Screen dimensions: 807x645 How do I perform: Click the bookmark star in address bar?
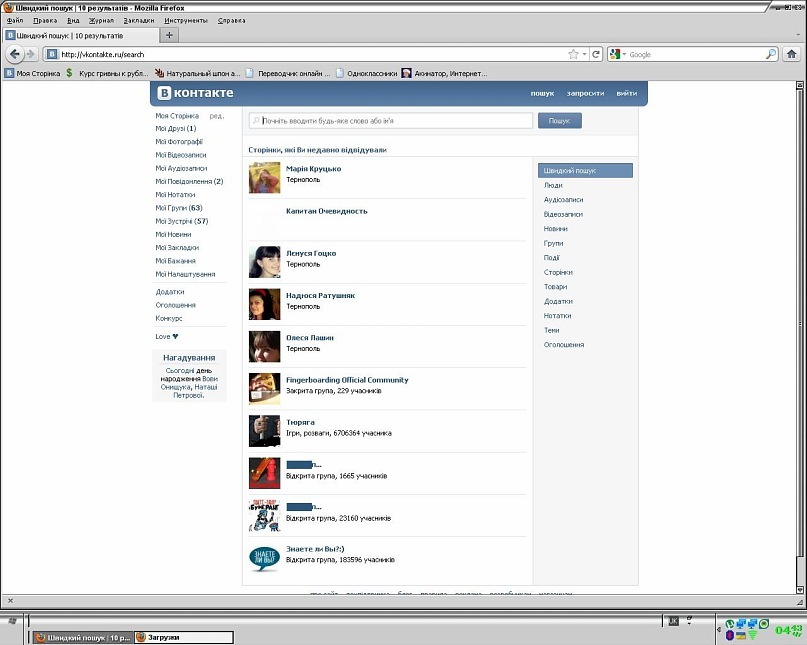point(573,54)
